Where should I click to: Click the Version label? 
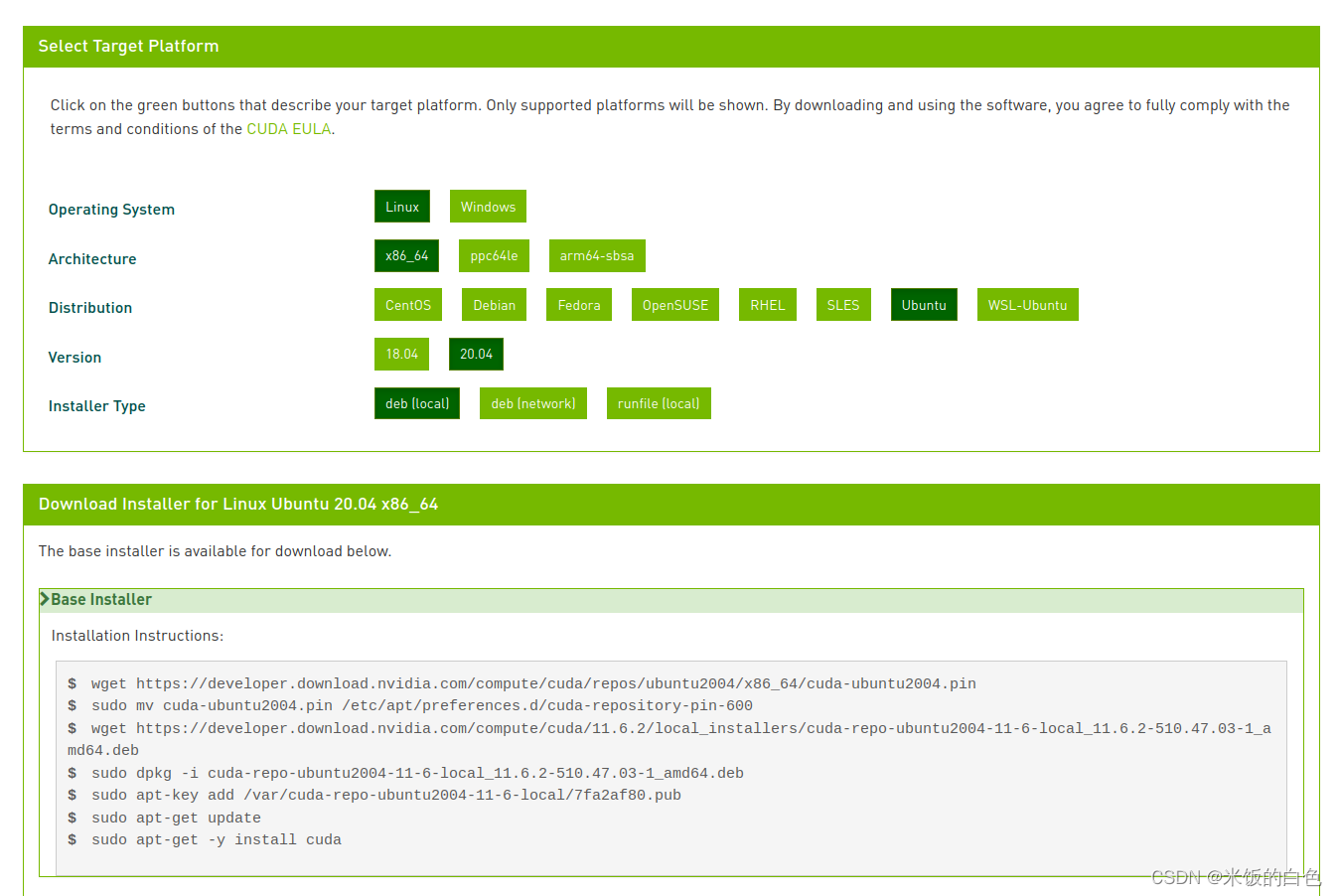click(x=74, y=358)
